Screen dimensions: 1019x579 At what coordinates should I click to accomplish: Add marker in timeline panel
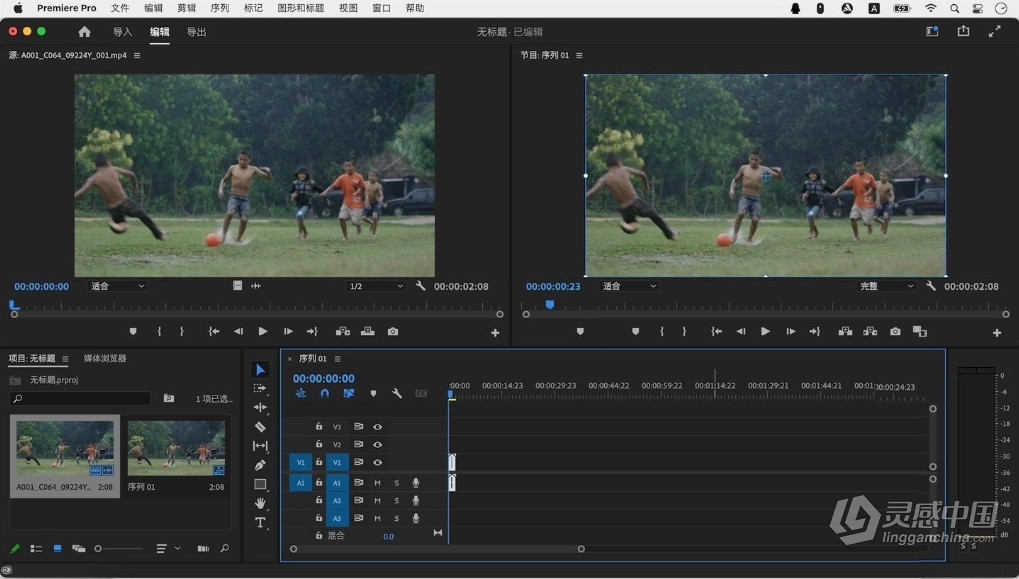(373, 393)
